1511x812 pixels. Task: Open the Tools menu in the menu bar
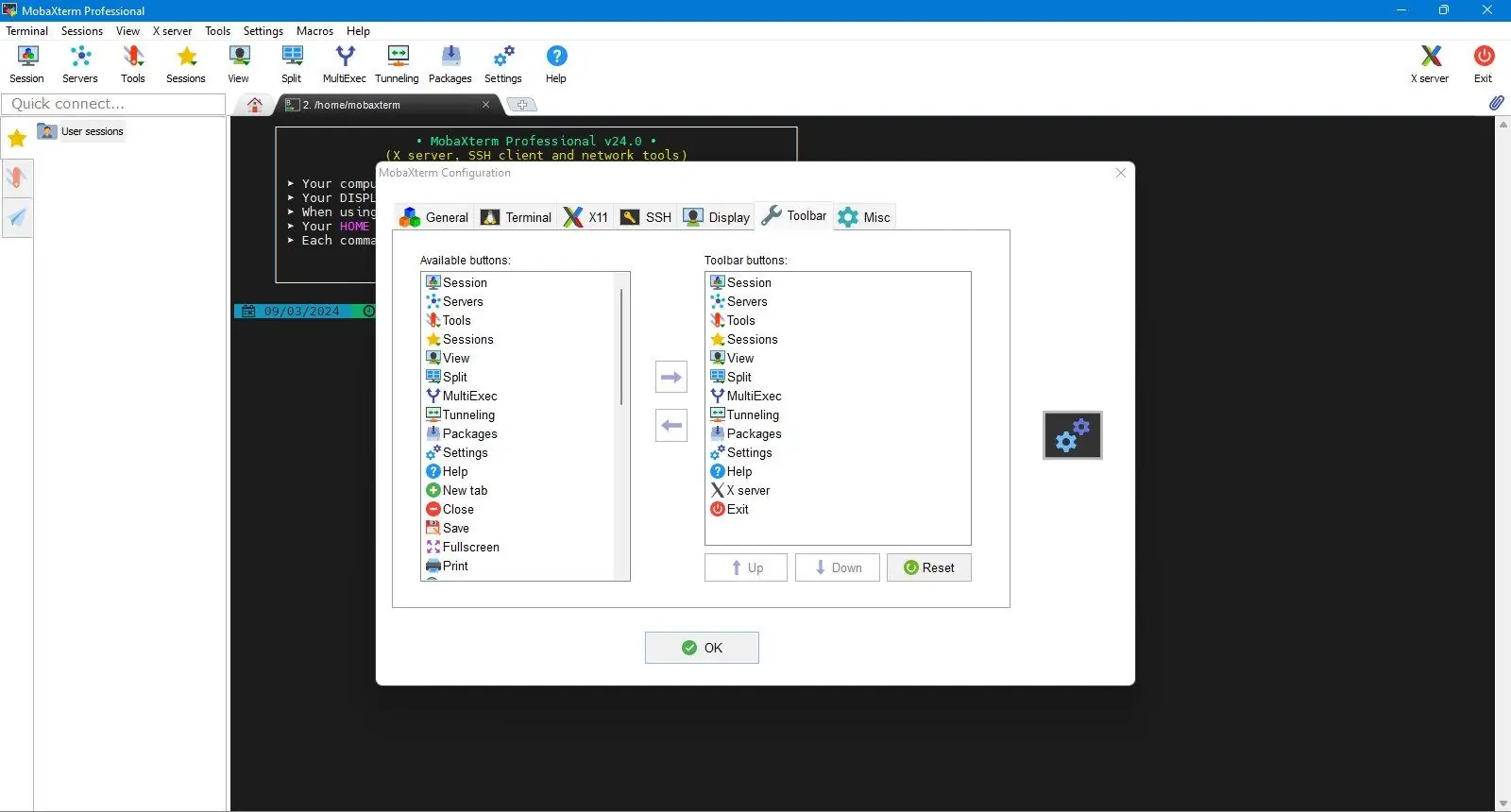(x=218, y=31)
